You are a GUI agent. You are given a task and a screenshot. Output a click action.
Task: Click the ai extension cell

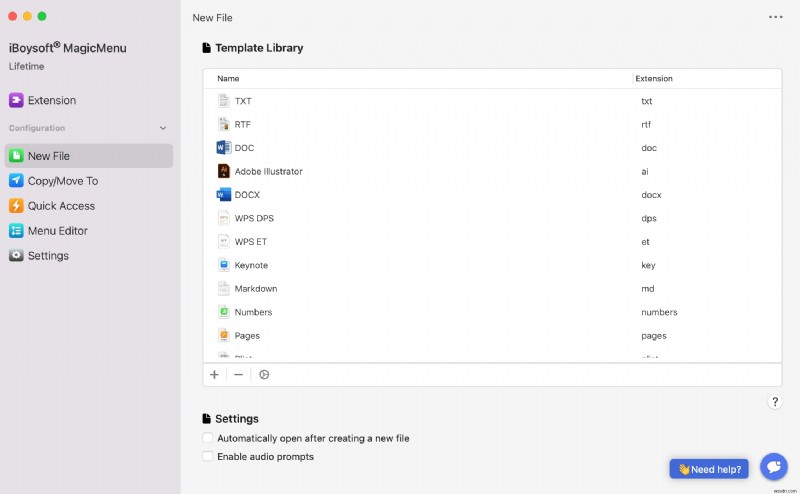point(645,171)
